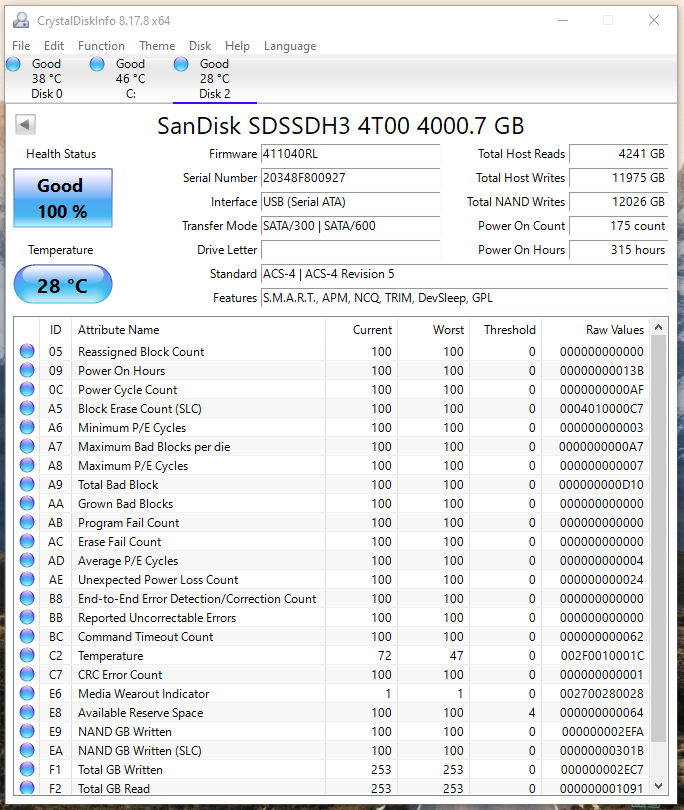Screen dimensions: 684x810
Task: Click the Raw Values column header
Action: coord(614,330)
